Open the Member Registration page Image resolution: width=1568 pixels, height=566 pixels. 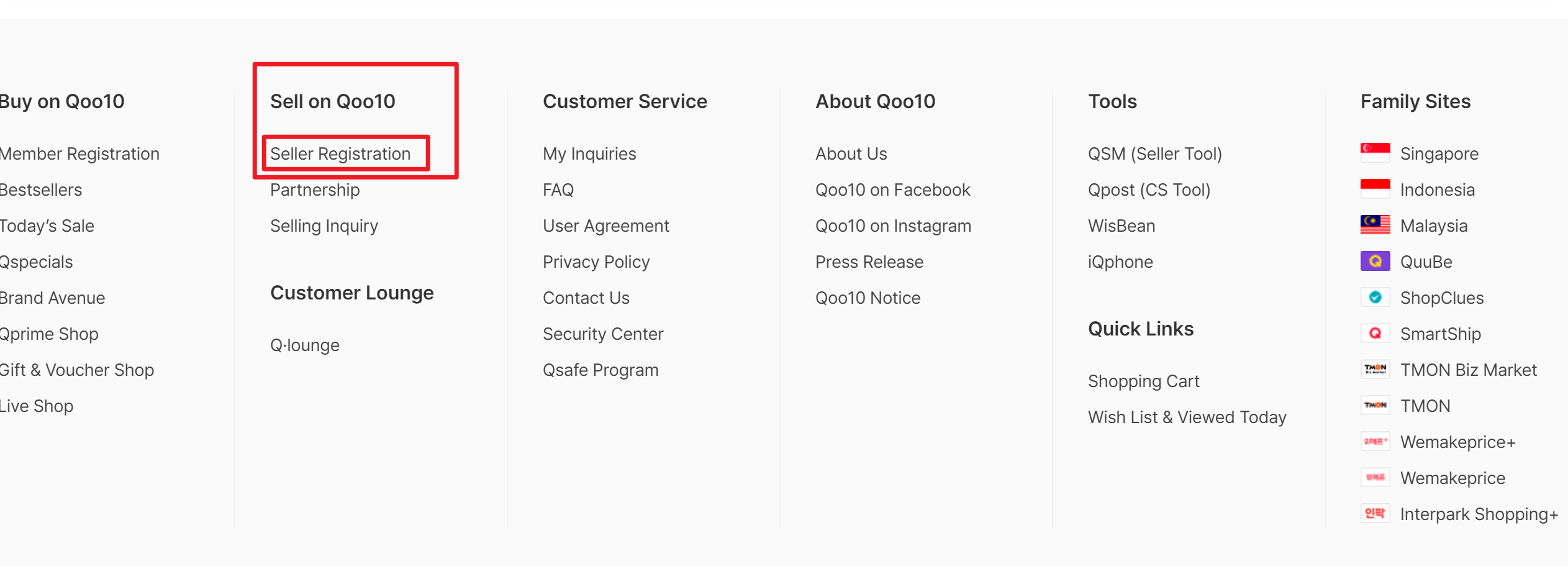79,153
